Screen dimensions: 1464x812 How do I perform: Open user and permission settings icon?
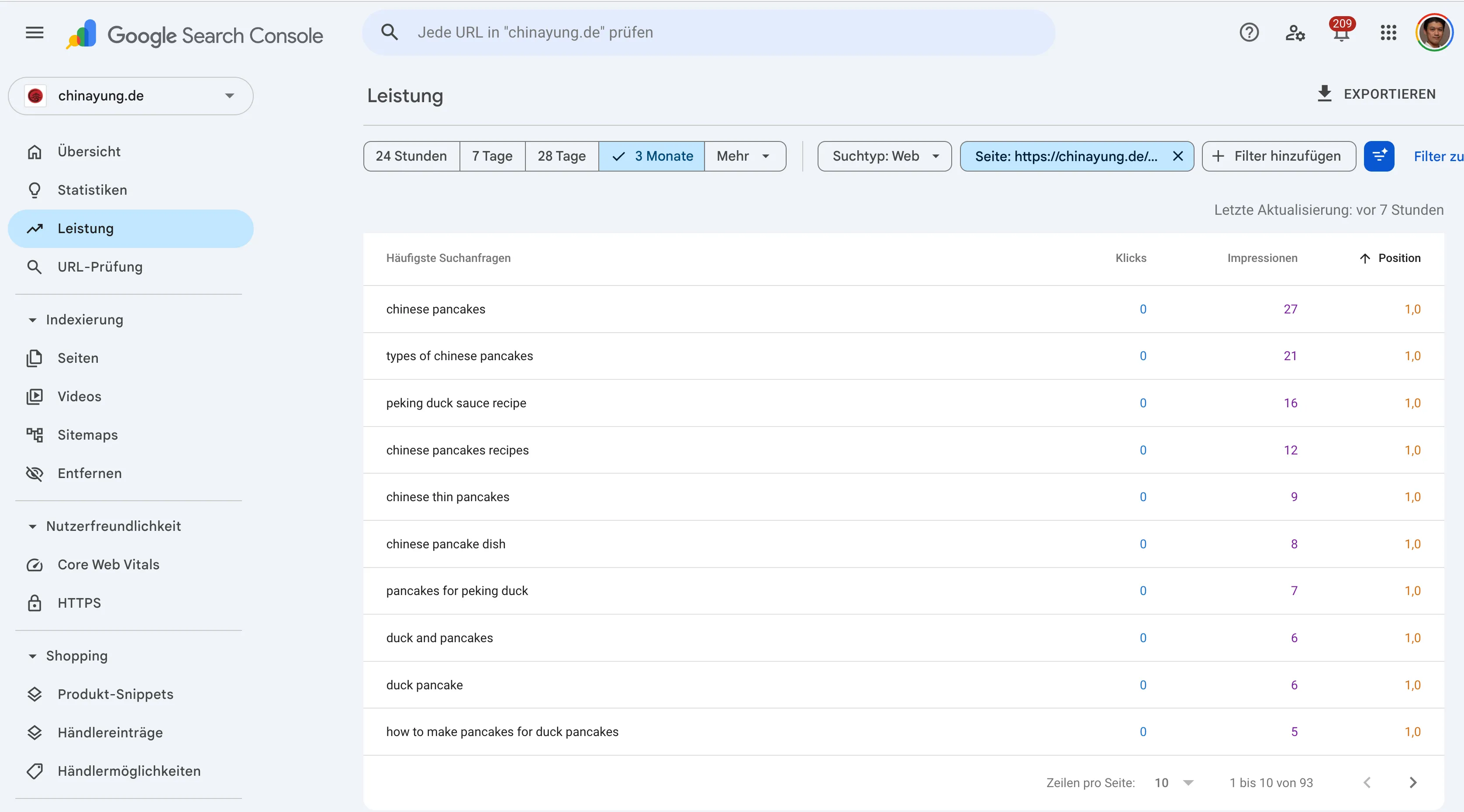tap(1295, 33)
